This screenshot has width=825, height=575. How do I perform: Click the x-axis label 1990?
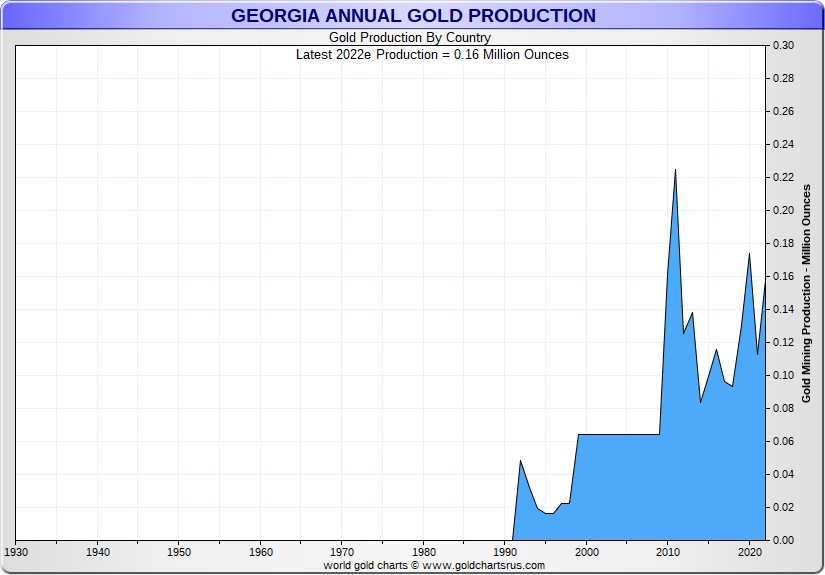coord(505,552)
